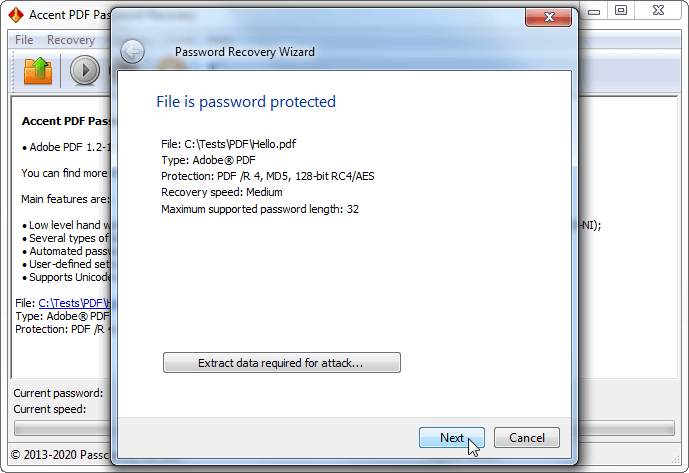The image size is (689, 473).
Task: Click the Protection: PDF /R 4 info line
Action: coord(268,176)
